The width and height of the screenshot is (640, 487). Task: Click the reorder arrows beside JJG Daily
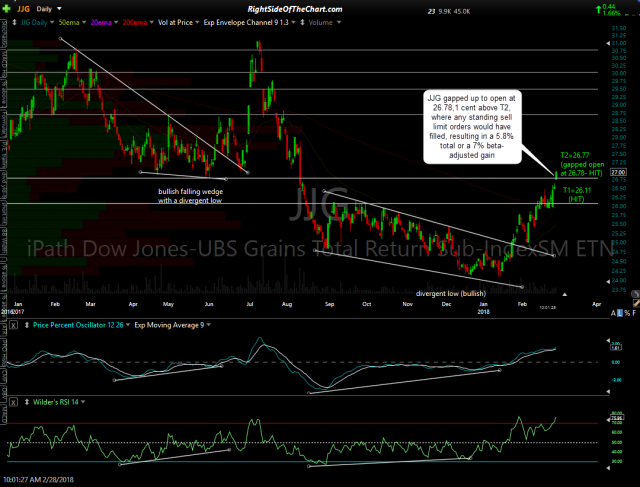tap(15, 22)
